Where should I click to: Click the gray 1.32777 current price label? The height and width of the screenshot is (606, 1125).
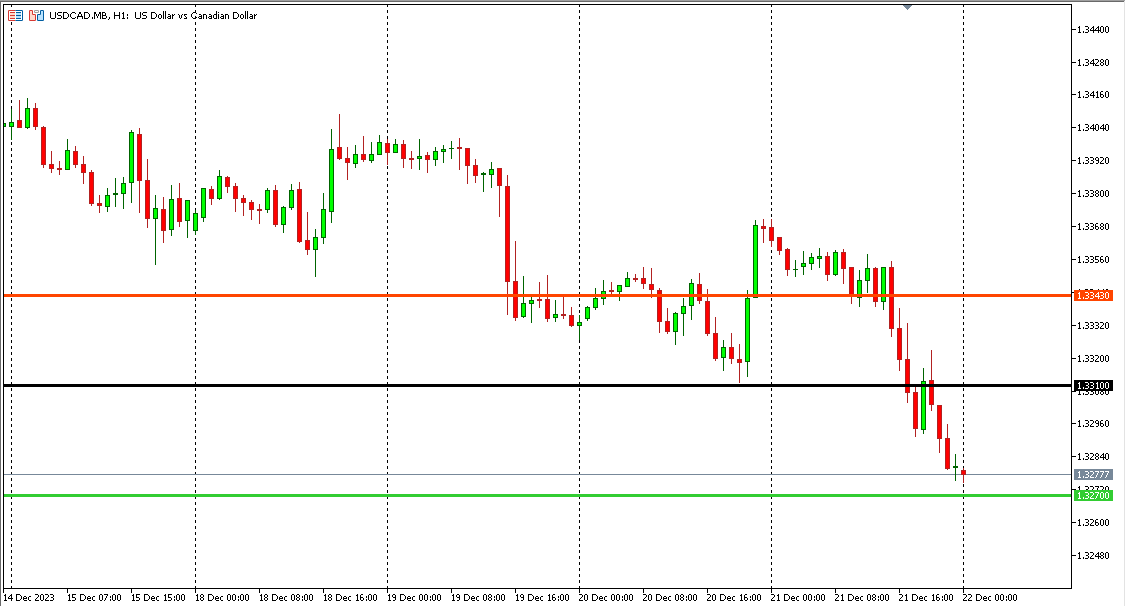click(x=1092, y=474)
